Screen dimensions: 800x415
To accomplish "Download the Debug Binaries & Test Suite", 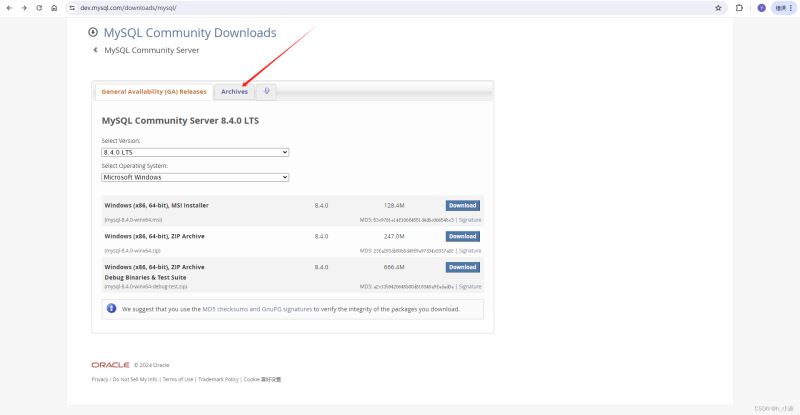I will pos(462,267).
